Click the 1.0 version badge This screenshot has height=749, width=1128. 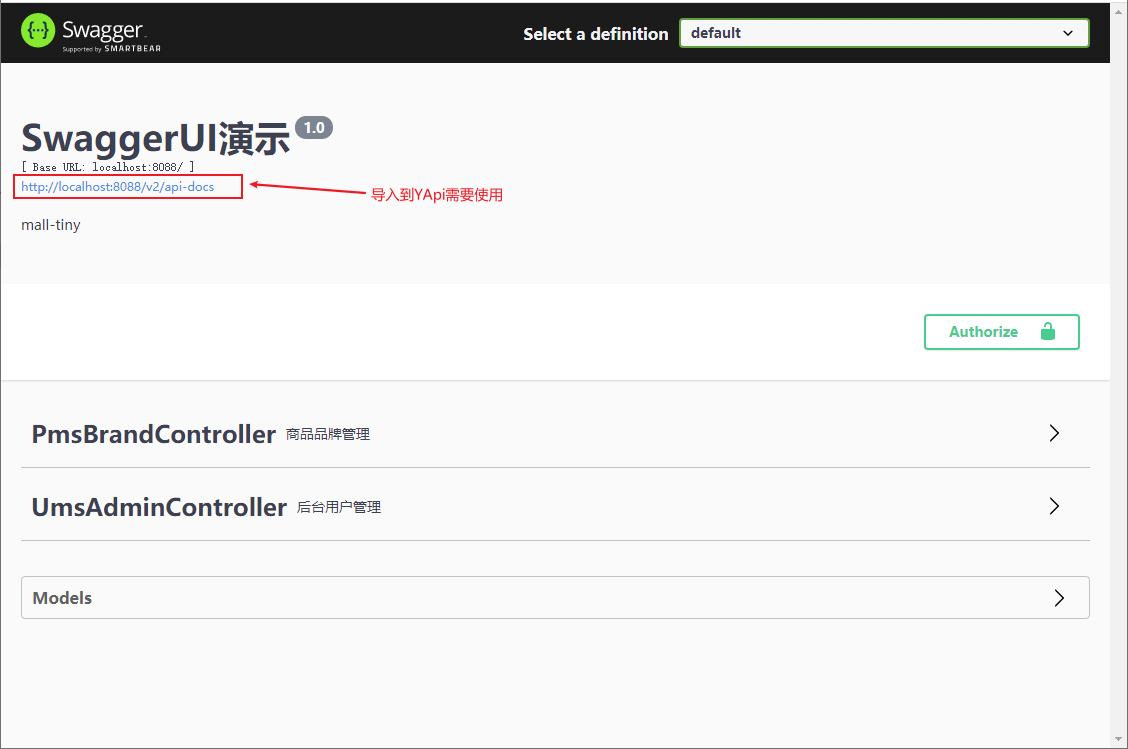pos(314,127)
